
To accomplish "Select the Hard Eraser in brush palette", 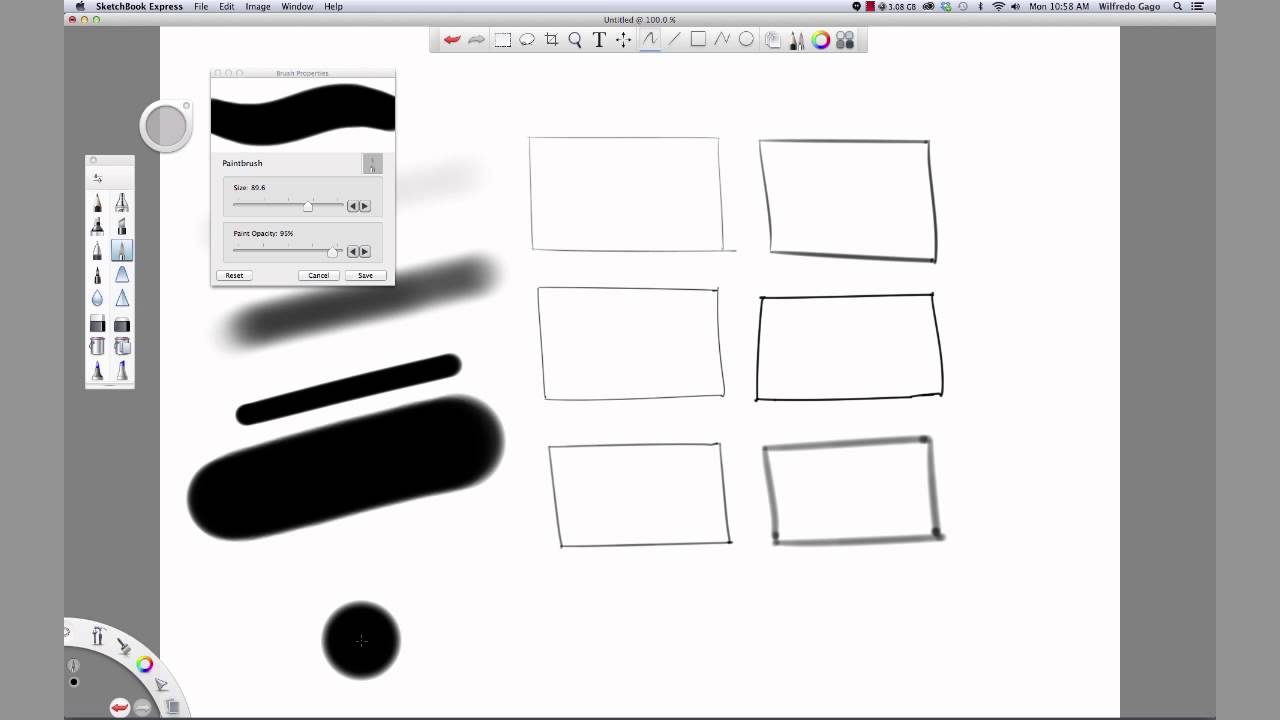I will [97, 324].
